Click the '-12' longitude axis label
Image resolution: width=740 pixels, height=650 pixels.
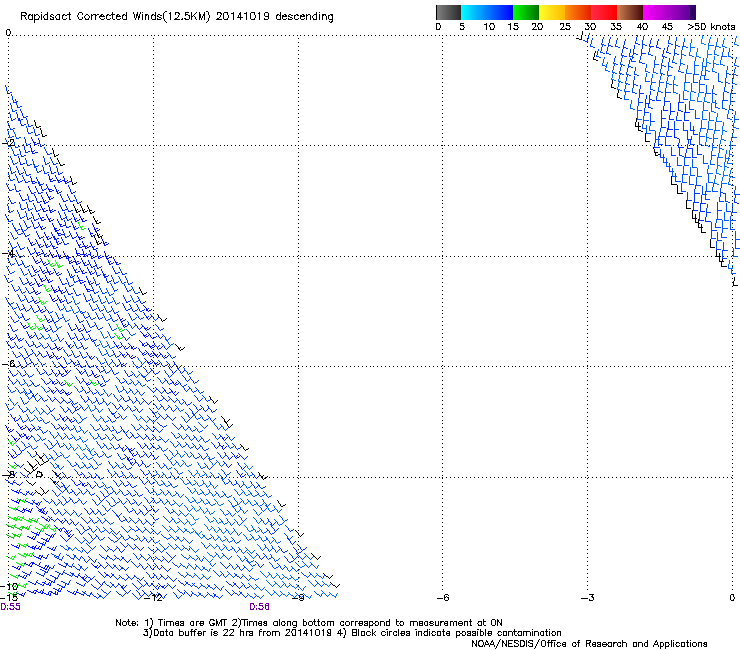coord(154,598)
